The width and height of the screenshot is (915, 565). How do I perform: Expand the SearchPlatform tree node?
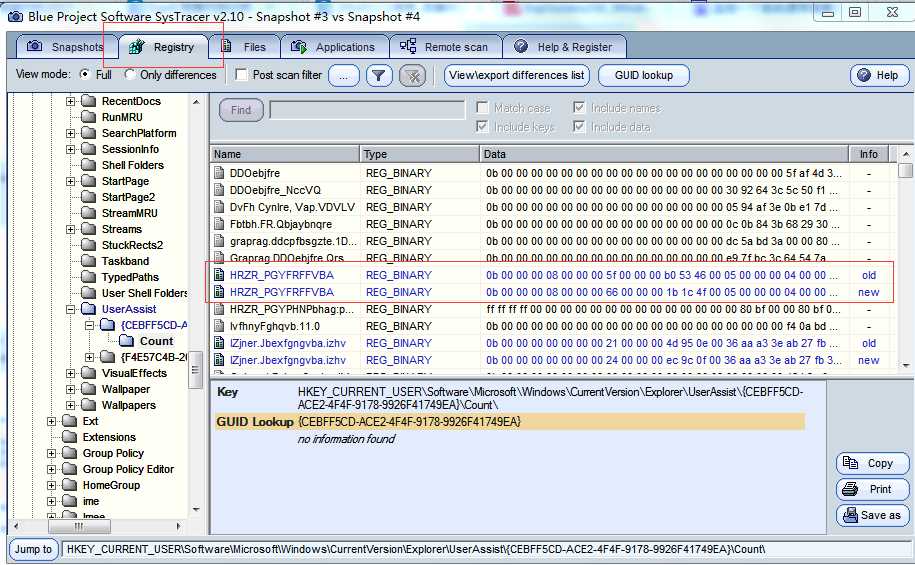tap(71, 133)
